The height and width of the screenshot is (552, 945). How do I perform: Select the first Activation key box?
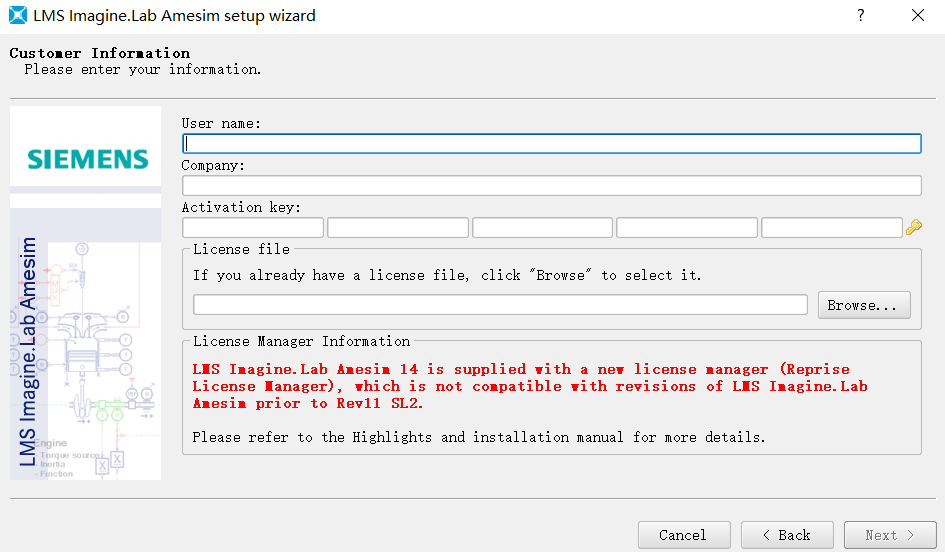(253, 228)
